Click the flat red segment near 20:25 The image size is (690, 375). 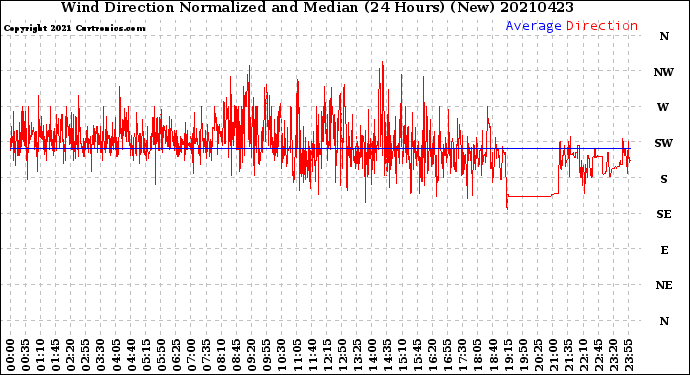pyautogui.click(x=530, y=196)
